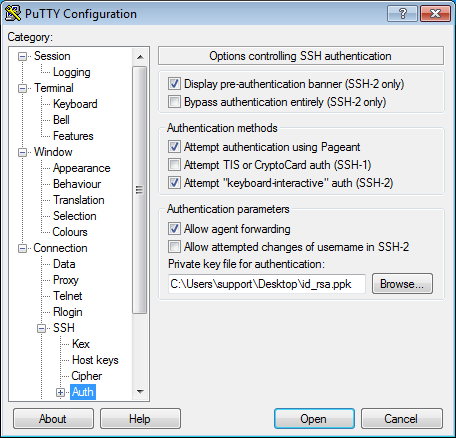
Task: Select Terminal category
Action: point(54,88)
